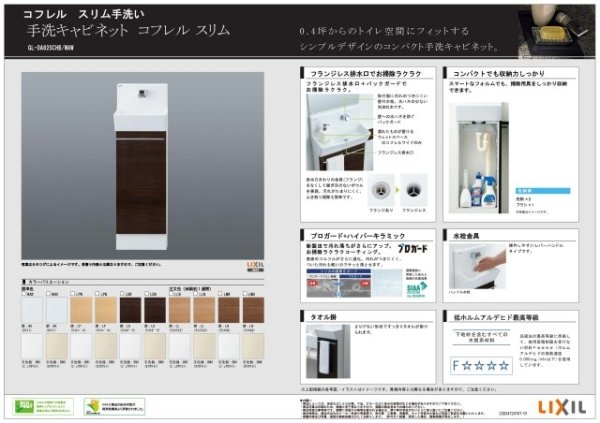600x423 pixels.
Task: Tick the LCW checkbox under 注文色
Action: (x=171, y=294)
